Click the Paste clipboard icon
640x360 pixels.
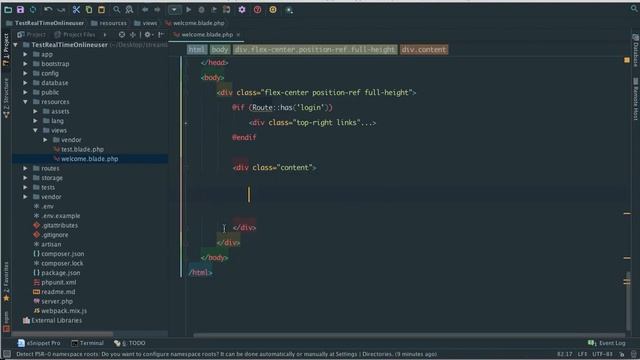coord(101,9)
